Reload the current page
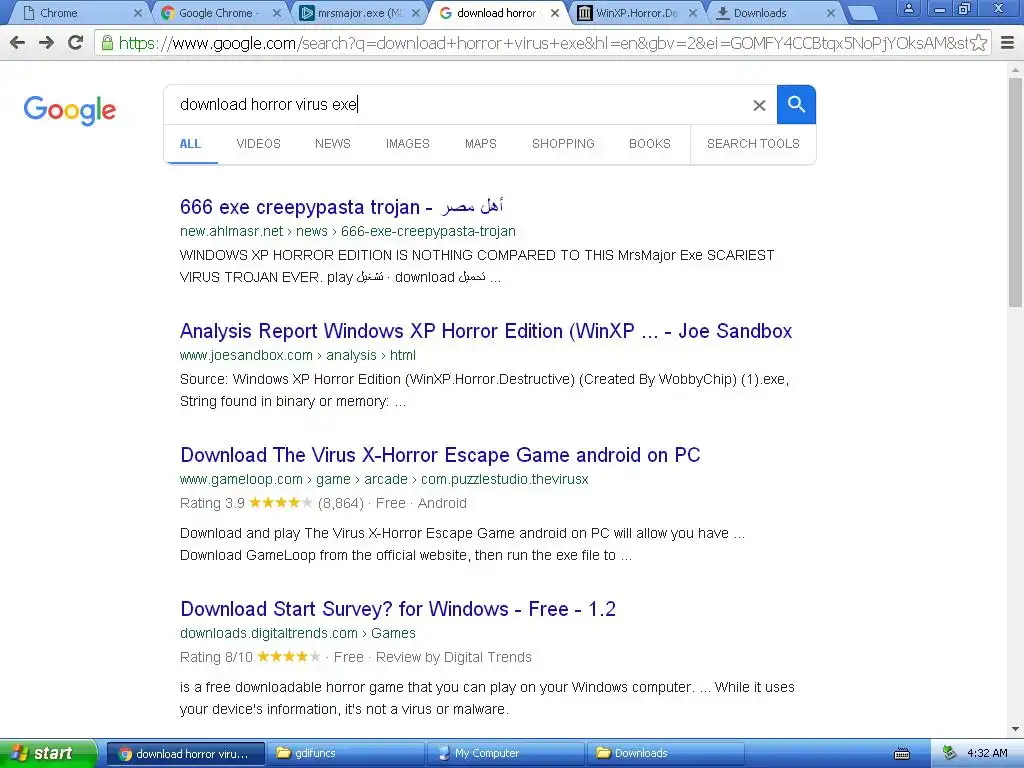Image resolution: width=1024 pixels, height=768 pixels. pyautogui.click(x=76, y=43)
